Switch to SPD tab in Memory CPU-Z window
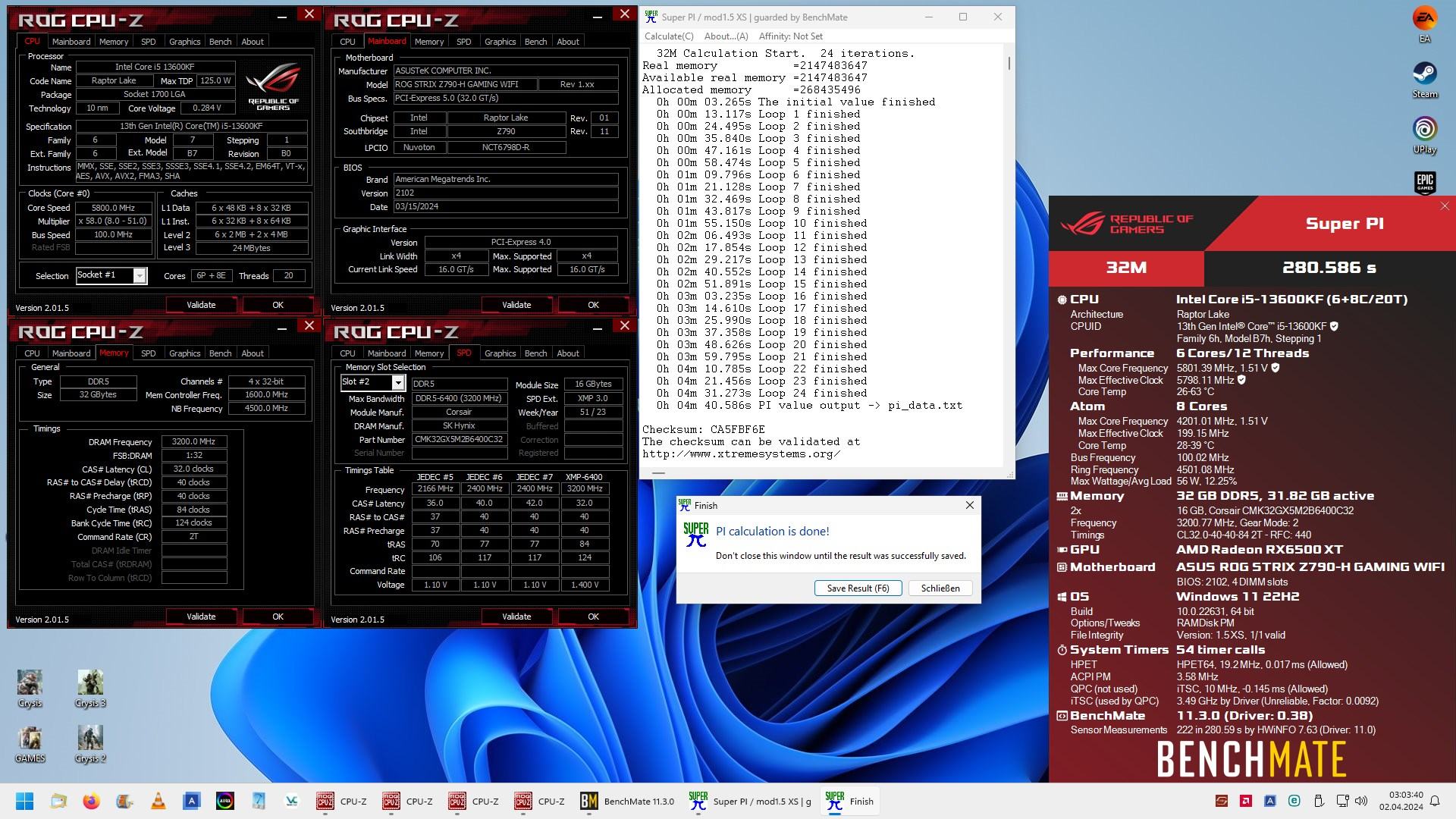The height and width of the screenshot is (819, 1456). click(x=149, y=353)
